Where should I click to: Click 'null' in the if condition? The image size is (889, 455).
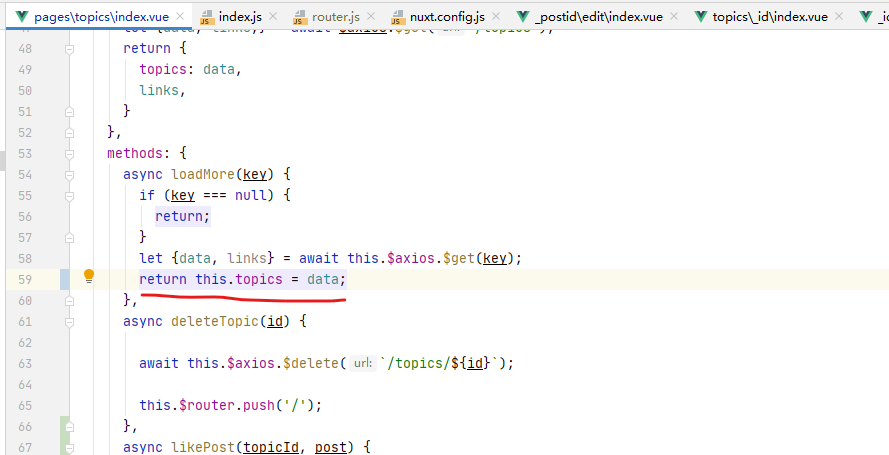251,195
